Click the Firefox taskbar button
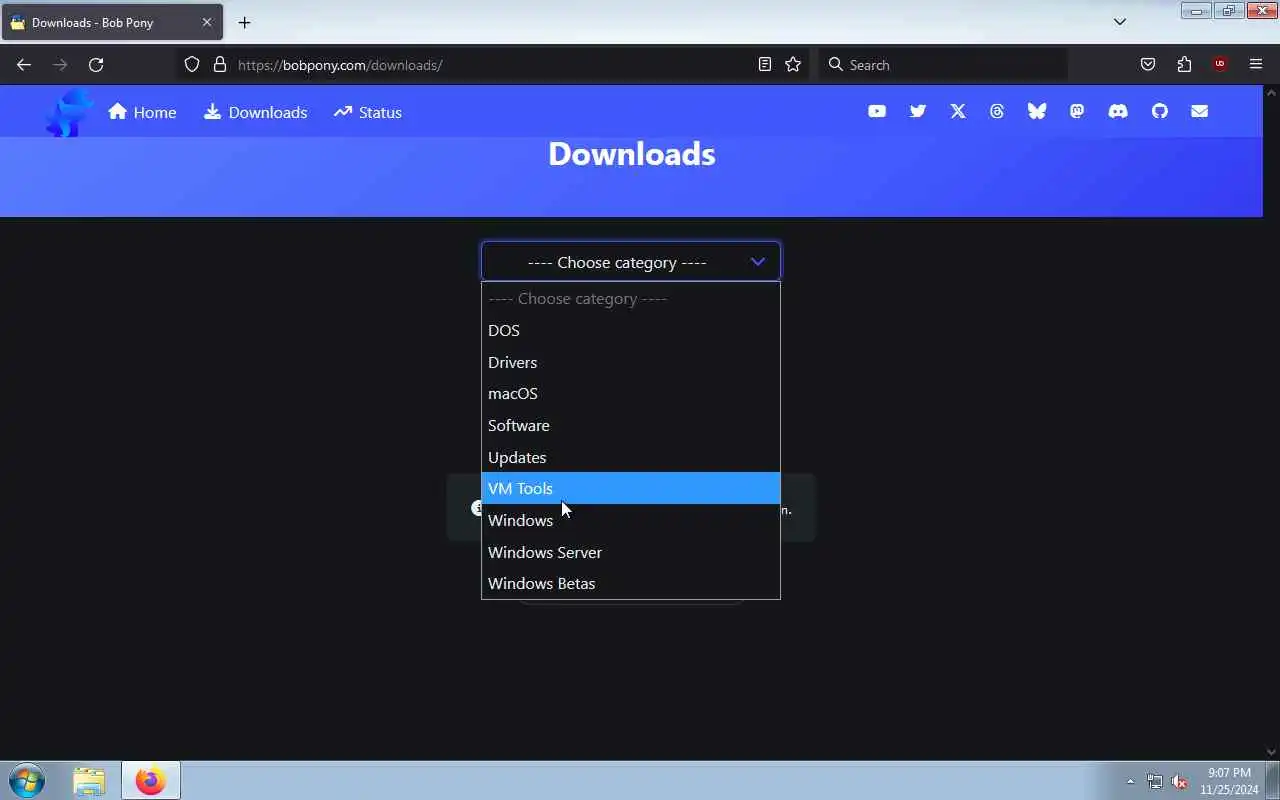 point(151,780)
